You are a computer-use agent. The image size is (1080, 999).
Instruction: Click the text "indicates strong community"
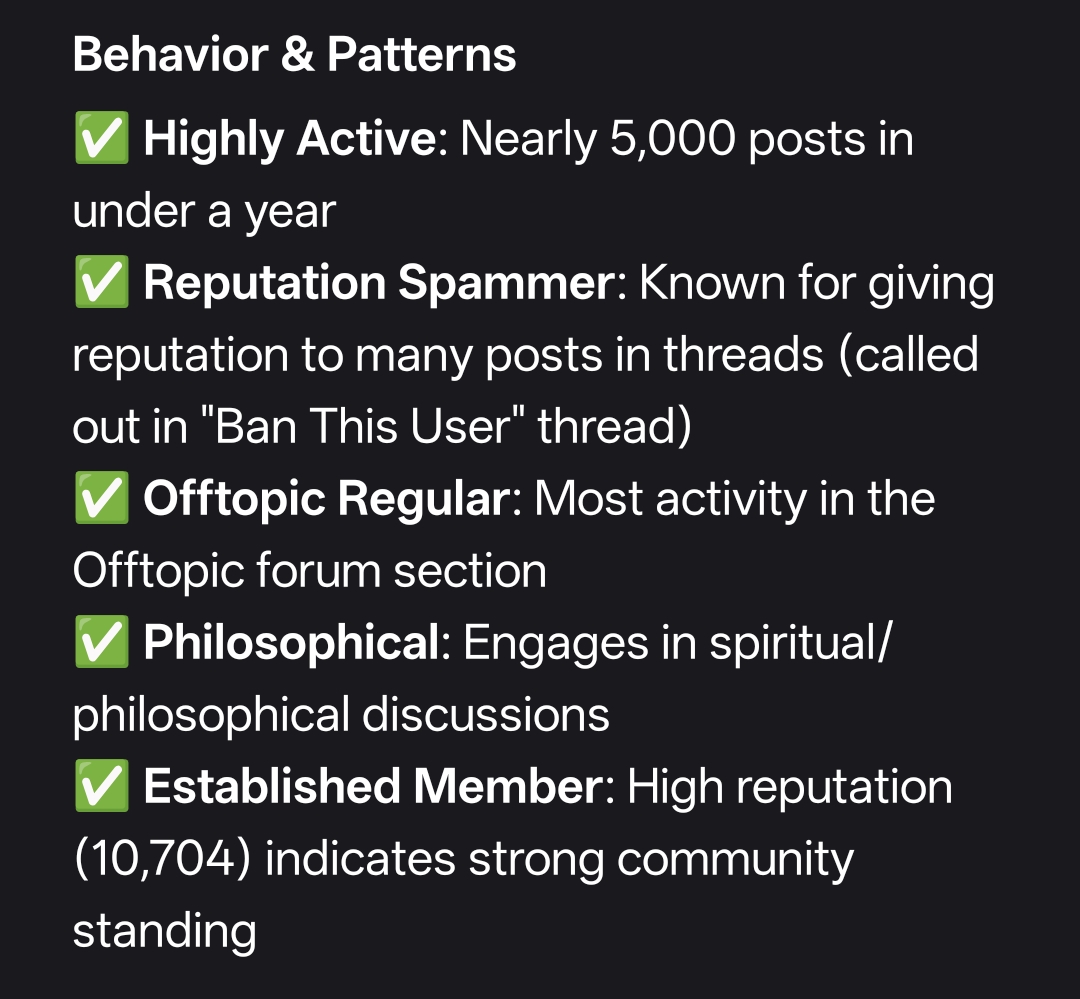[559, 861]
